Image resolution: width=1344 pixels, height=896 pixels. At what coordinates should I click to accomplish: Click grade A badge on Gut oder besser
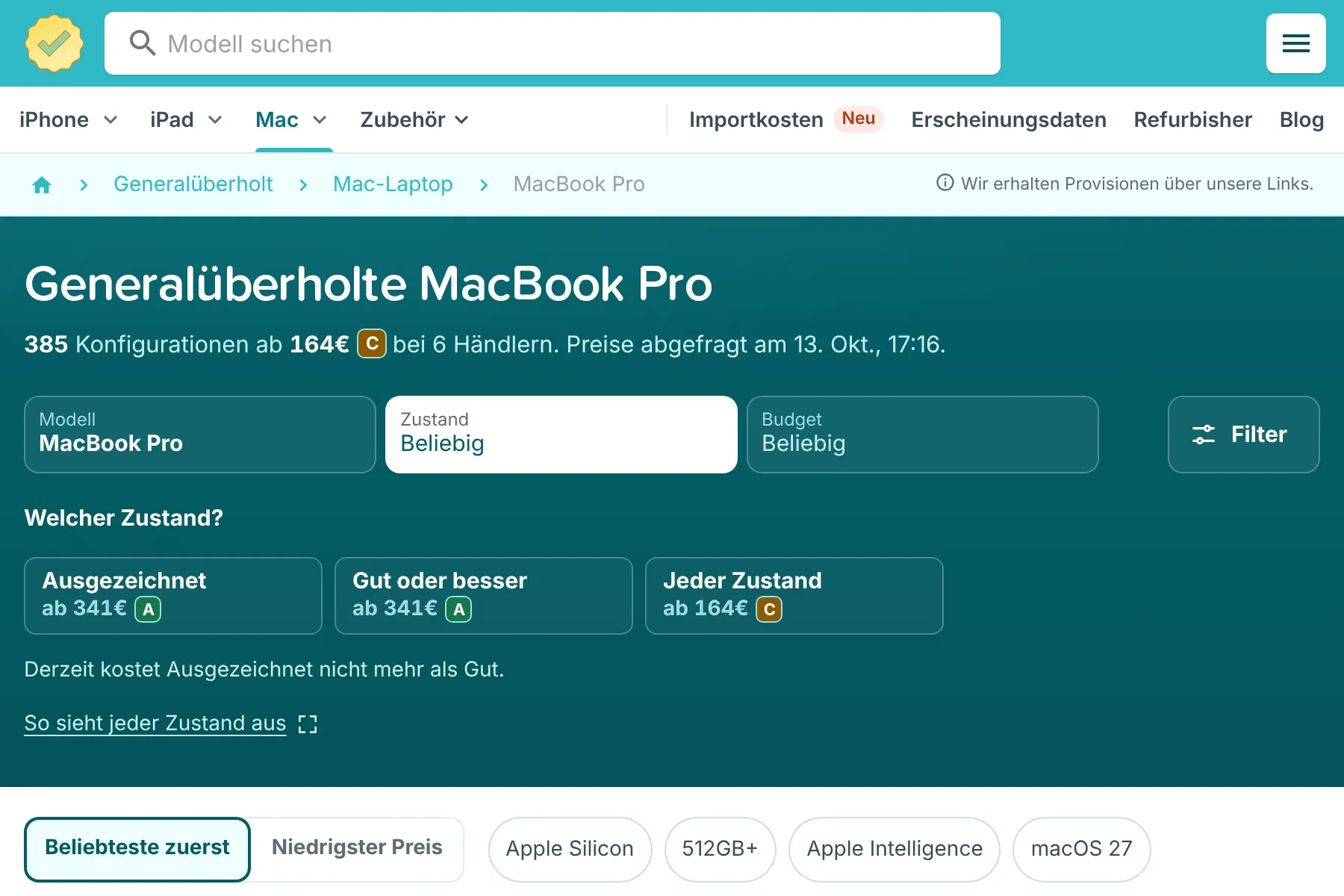pyautogui.click(x=458, y=609)
